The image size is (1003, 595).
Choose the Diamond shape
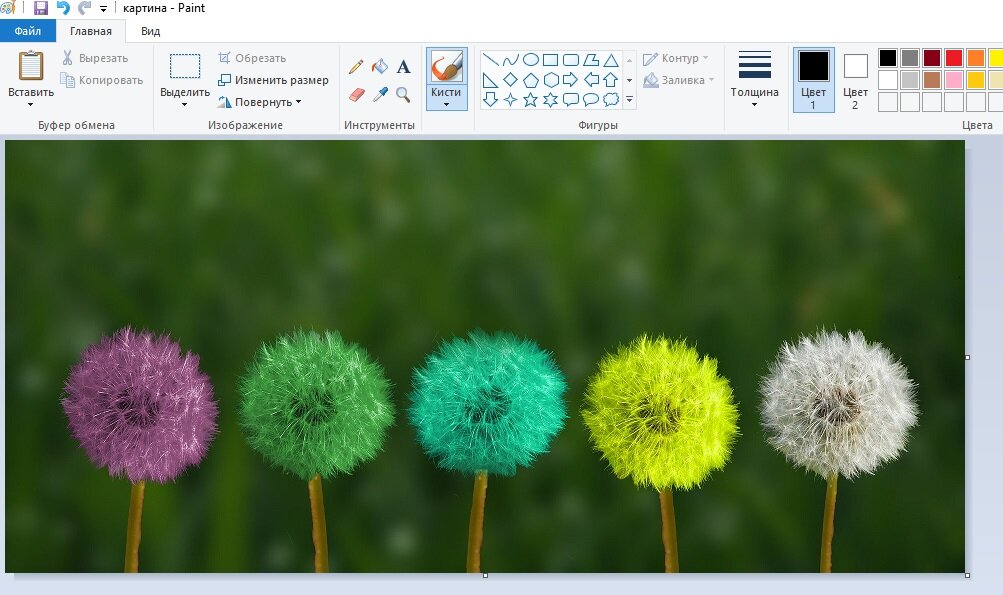pyautogui.click(x=510, y=80)
